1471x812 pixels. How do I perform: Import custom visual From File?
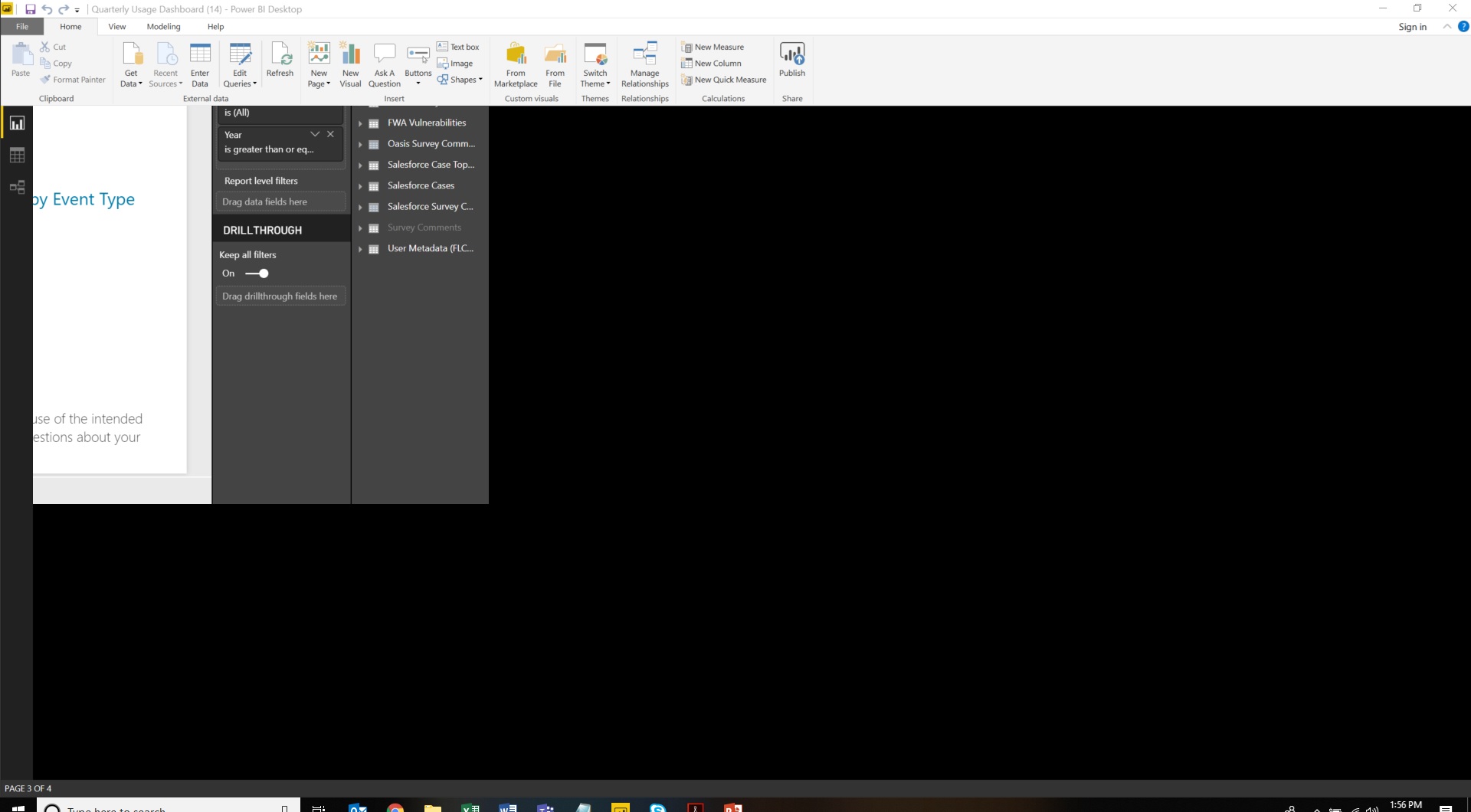point(555,65)
